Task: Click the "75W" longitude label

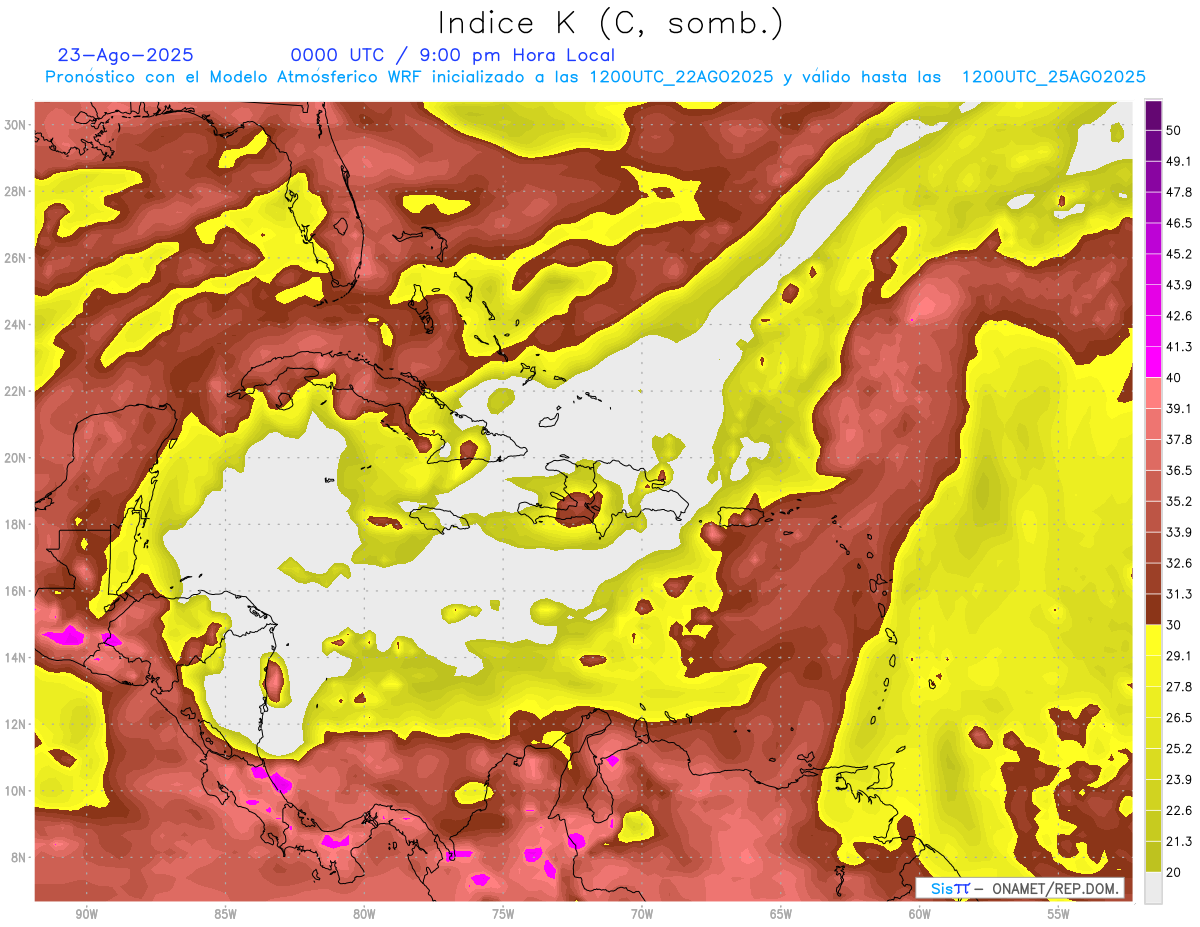Action: click(503, 914)
